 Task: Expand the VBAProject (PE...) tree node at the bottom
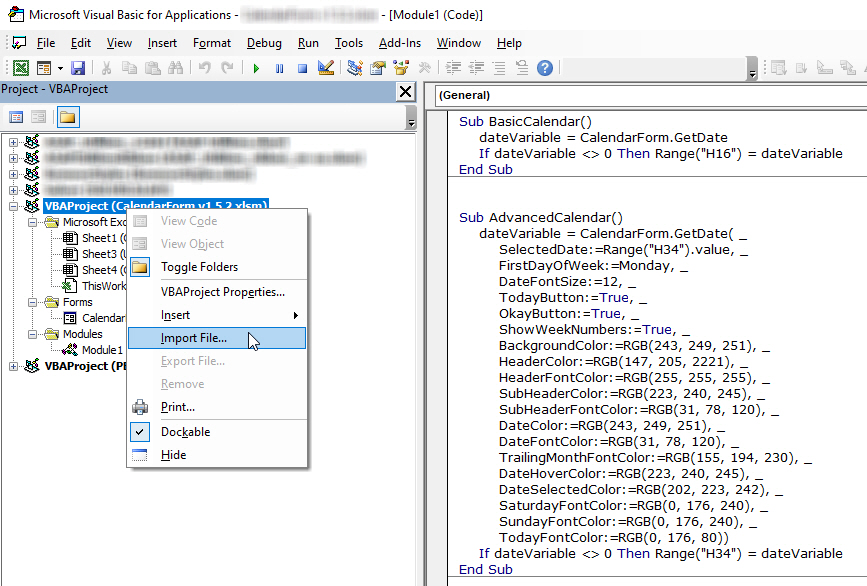coord(13,366)
